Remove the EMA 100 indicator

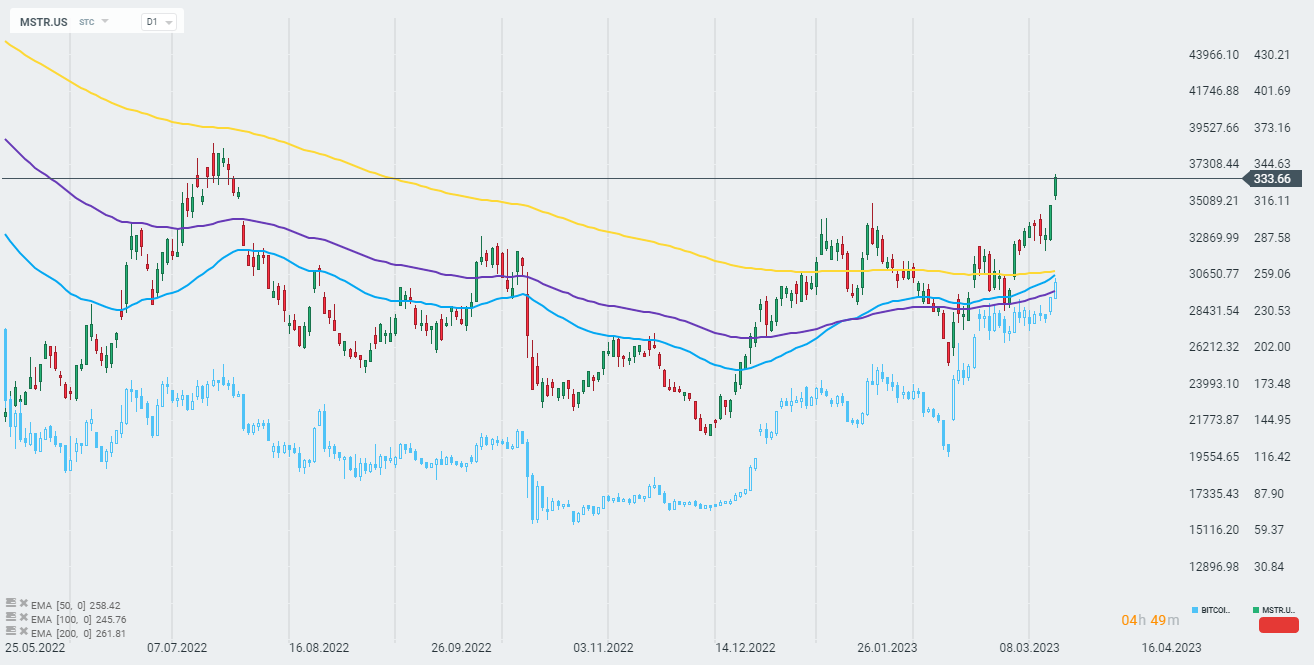coord(23,618)
